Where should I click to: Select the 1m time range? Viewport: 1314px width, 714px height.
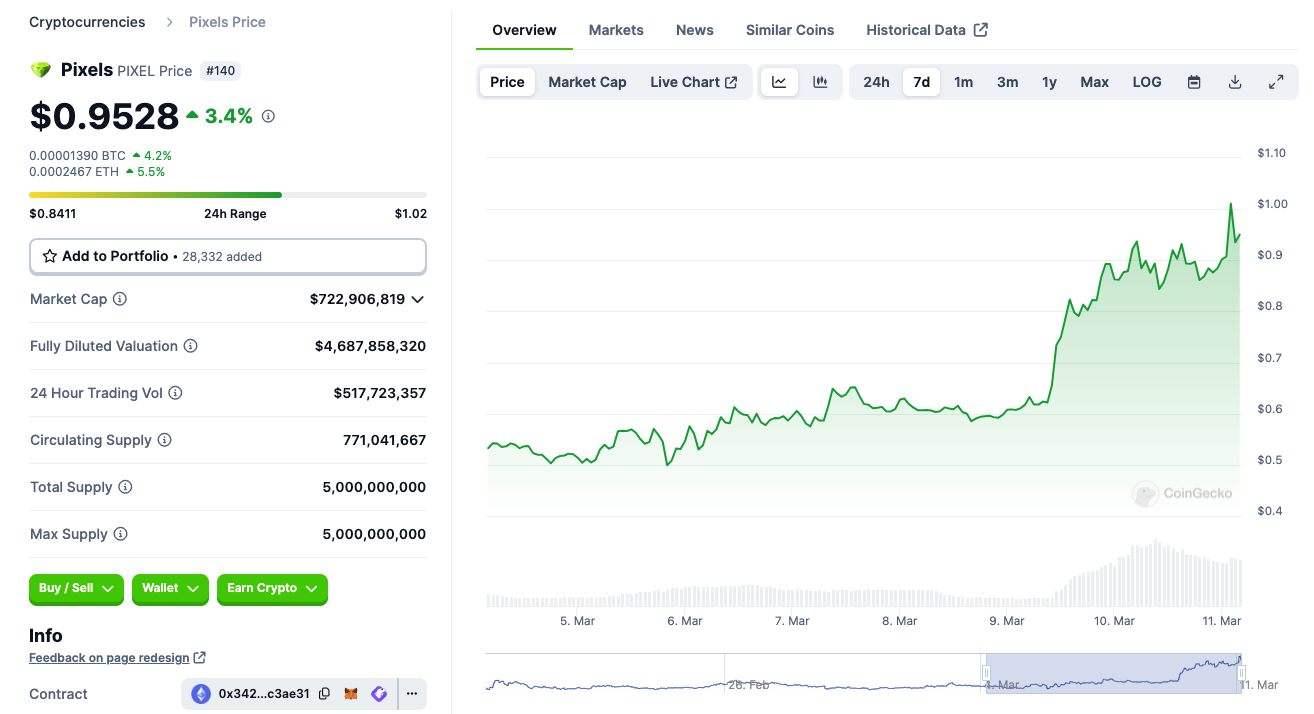963,82
